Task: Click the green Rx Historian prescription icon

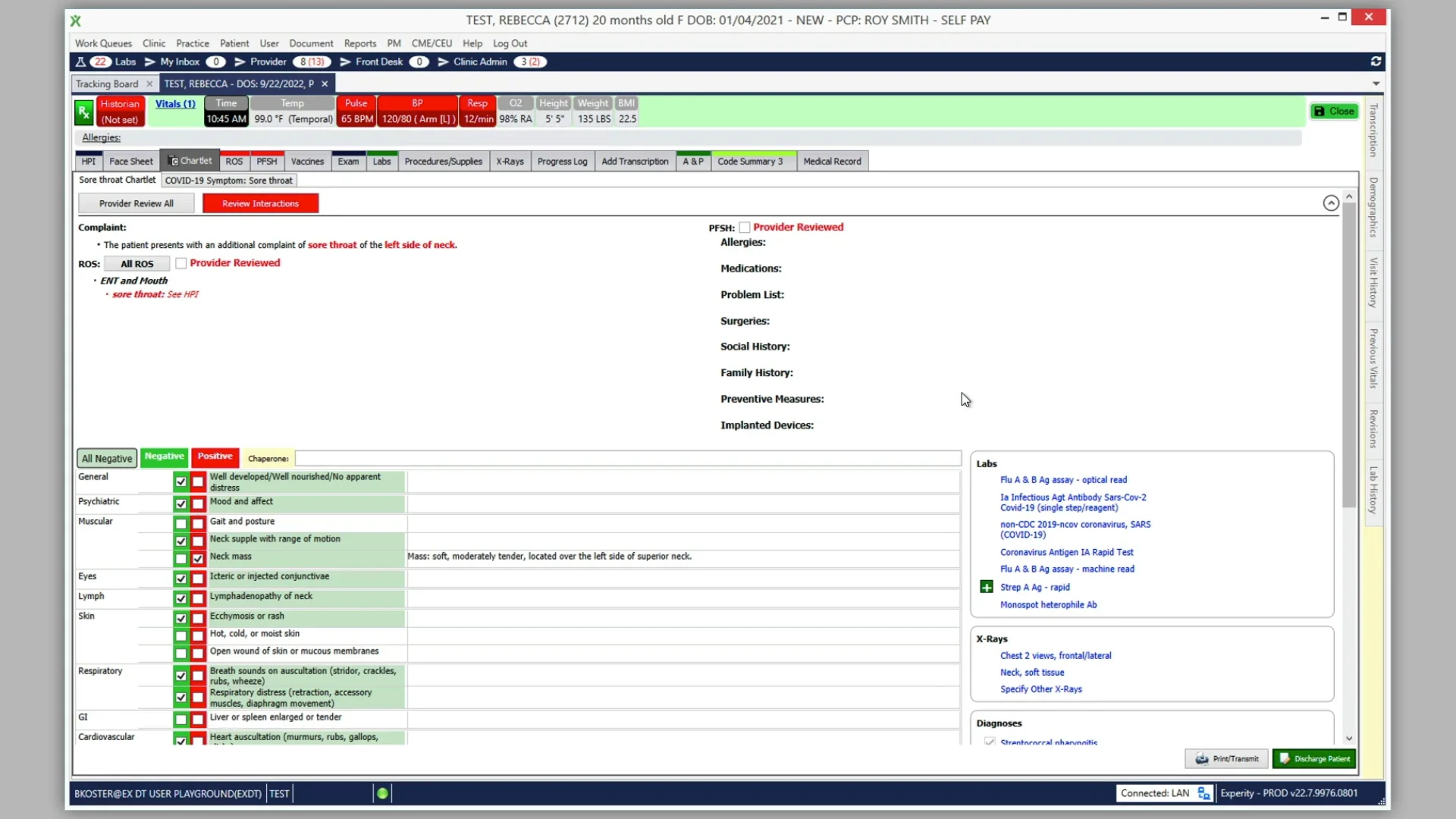Action: point(83,111)
